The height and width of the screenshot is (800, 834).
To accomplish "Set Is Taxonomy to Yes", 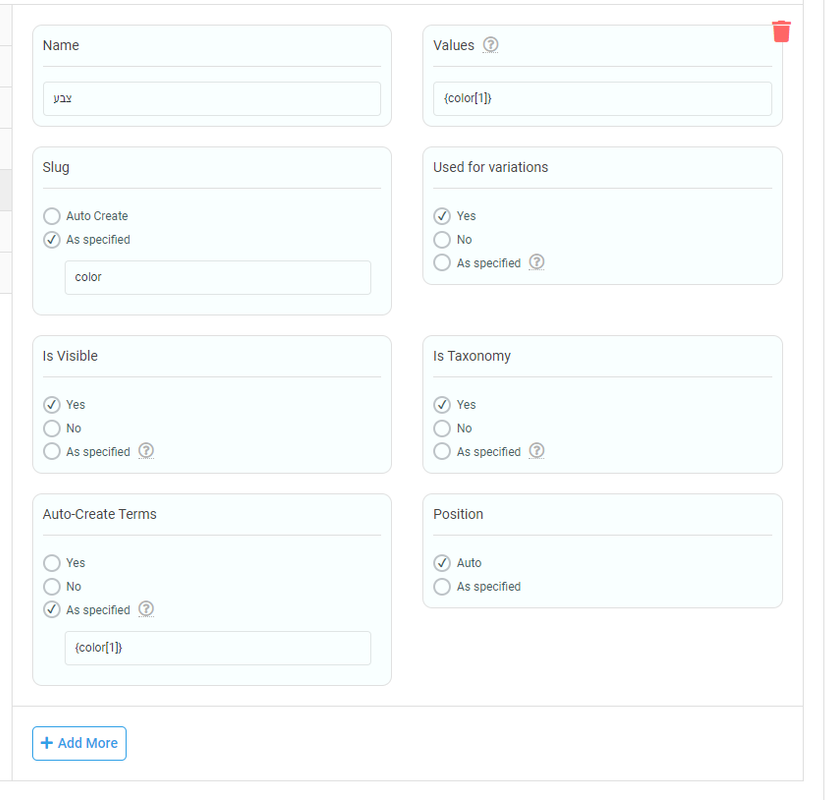I will pyautogui.click(x=441, y=405).
